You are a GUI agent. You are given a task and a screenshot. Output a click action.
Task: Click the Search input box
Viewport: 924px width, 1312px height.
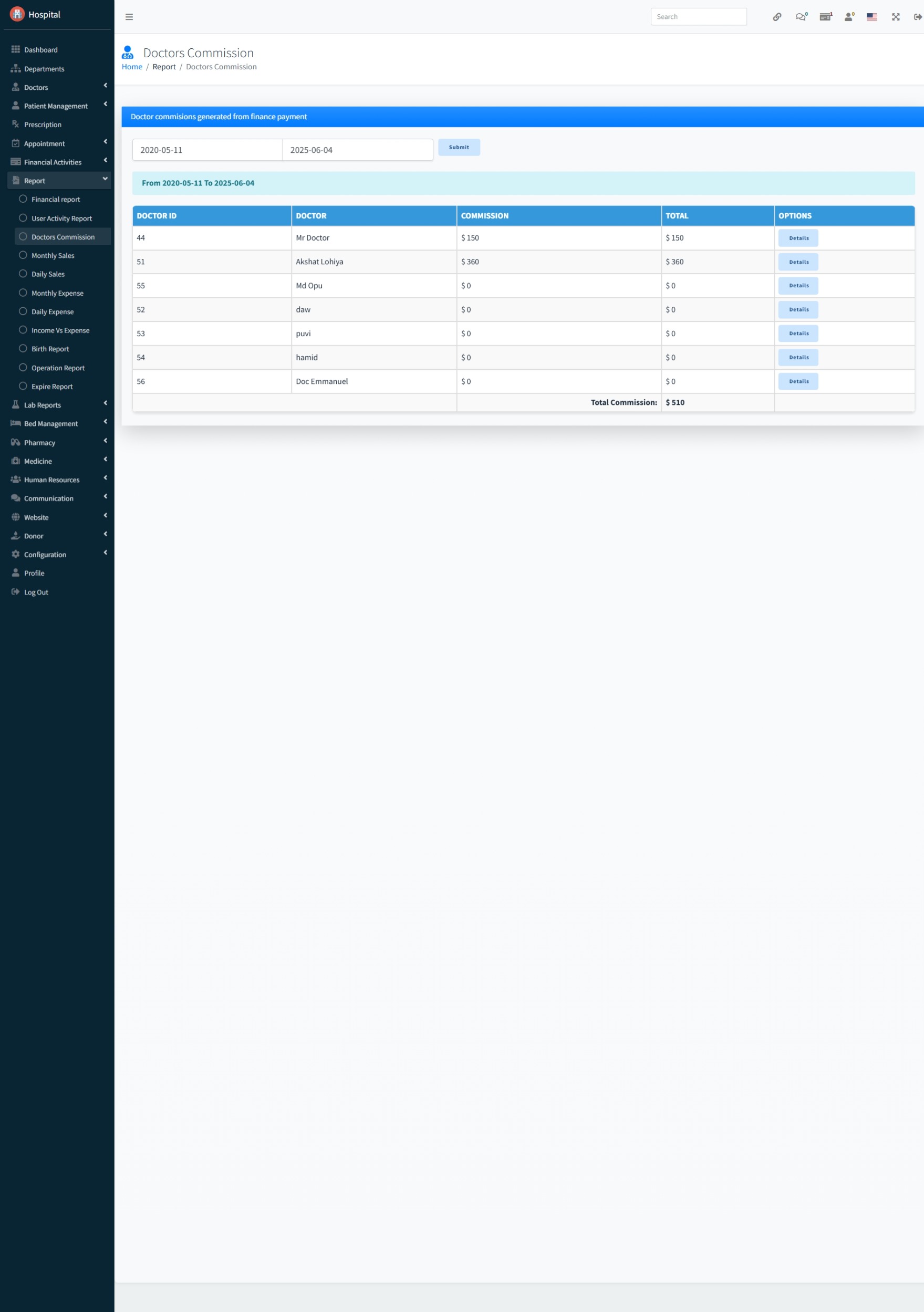698,17
